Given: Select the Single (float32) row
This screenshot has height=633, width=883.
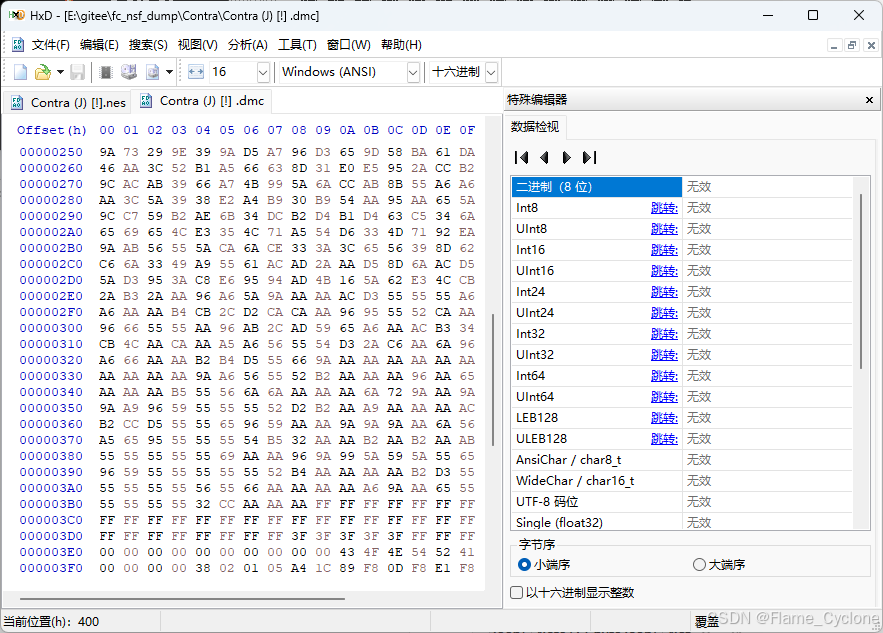Looking at the screenshot, I should [682, 523].
